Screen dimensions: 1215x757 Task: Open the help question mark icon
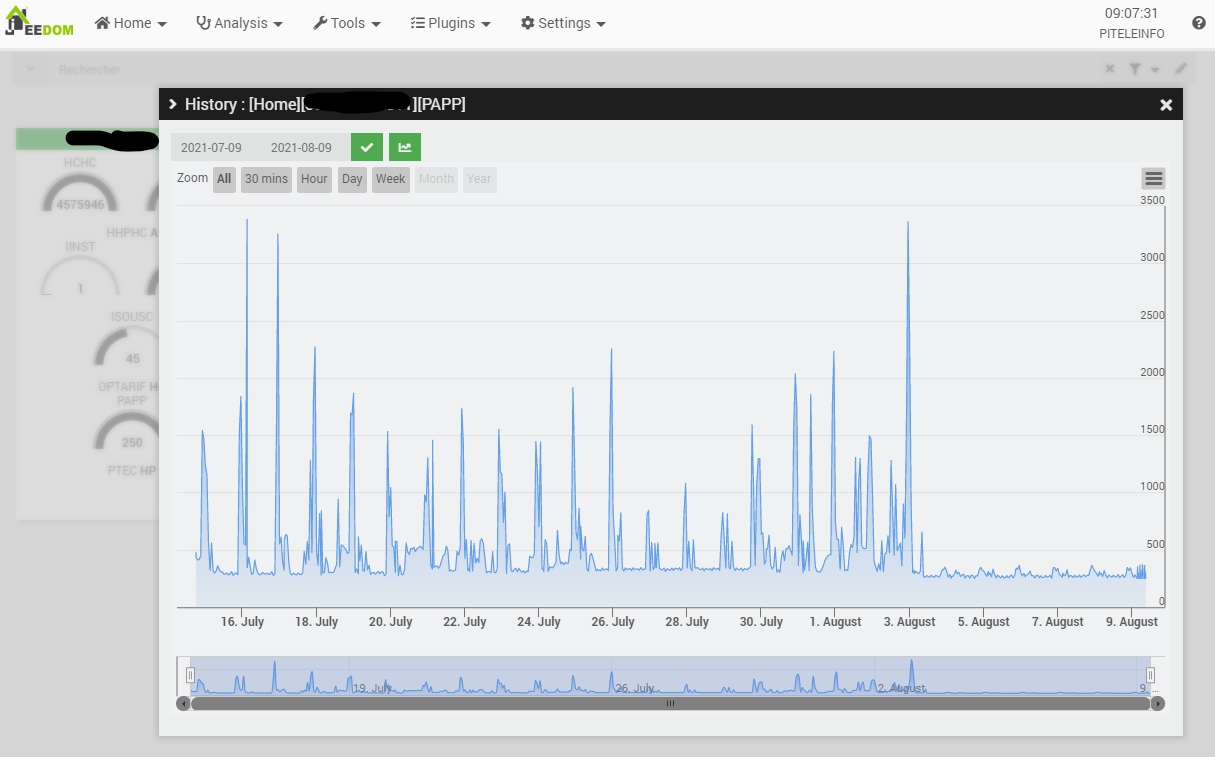click(1198, 23)
